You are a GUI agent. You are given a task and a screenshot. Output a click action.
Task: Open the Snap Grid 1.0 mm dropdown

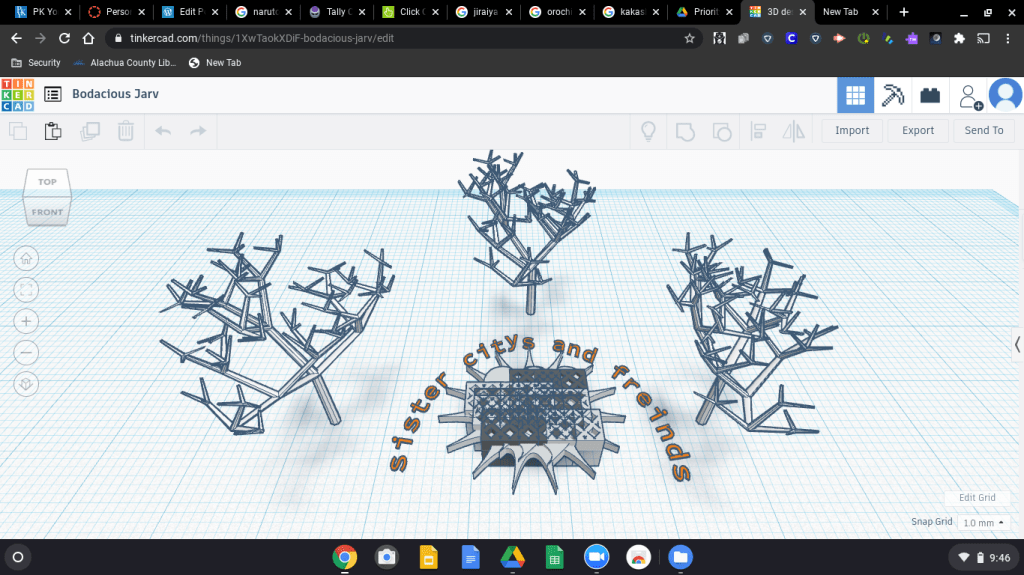point(983,522)
